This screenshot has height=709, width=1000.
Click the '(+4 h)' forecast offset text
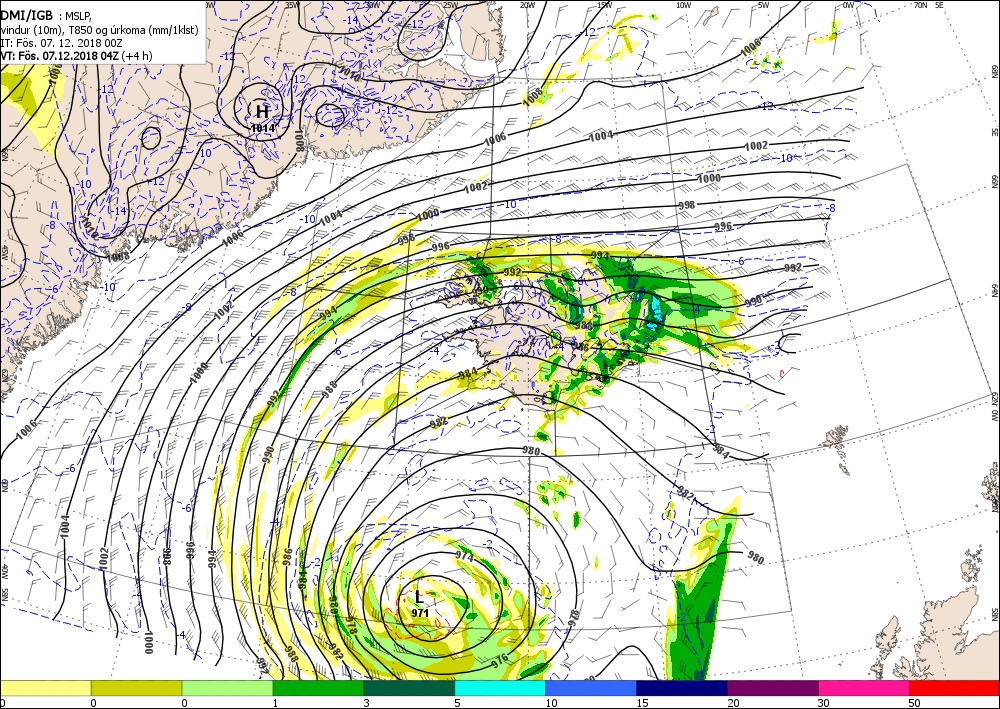click(135, 55)
